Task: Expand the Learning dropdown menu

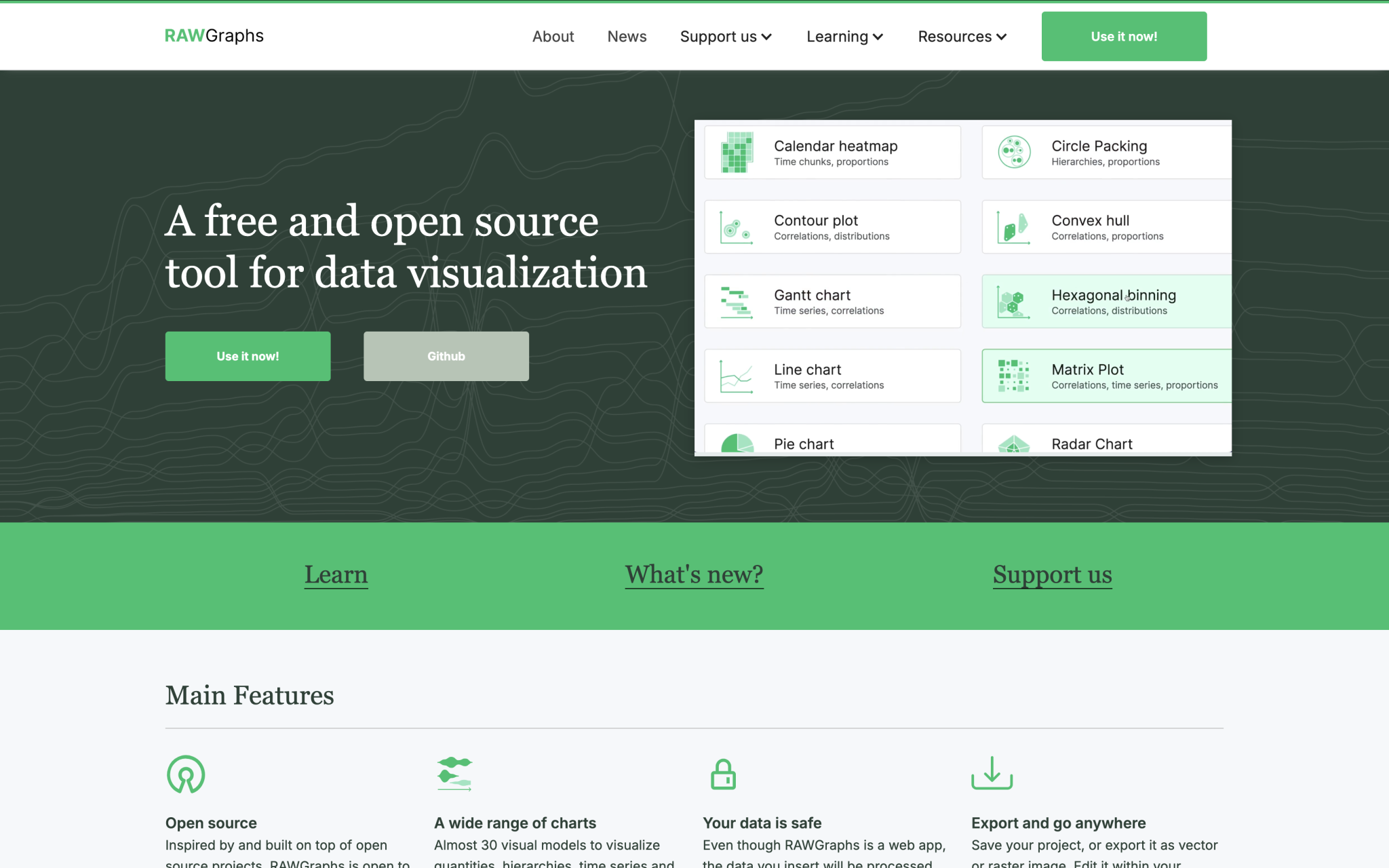Action: (x=844, y=37)
